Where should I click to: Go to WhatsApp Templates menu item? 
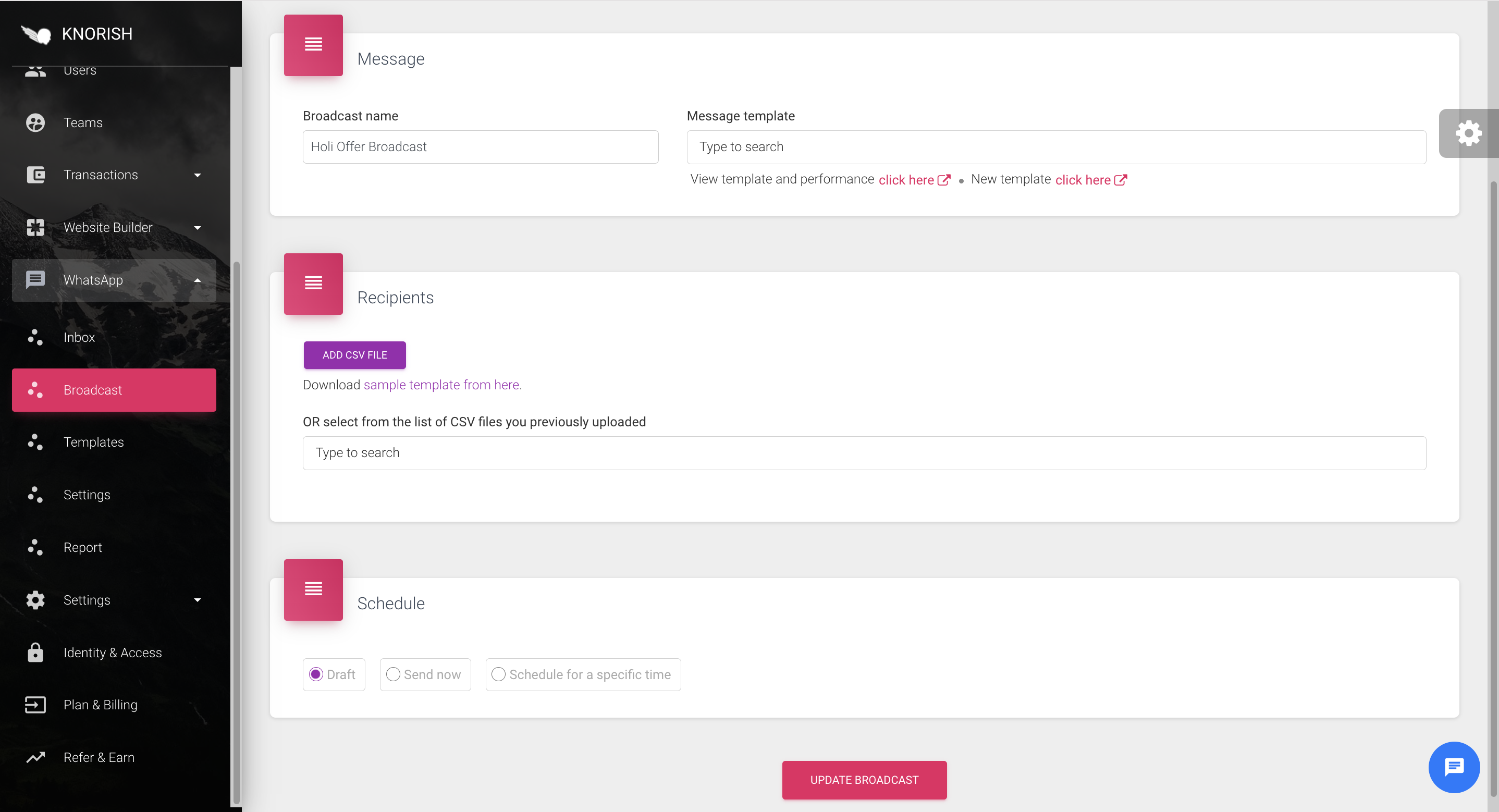tap(94, 442)
